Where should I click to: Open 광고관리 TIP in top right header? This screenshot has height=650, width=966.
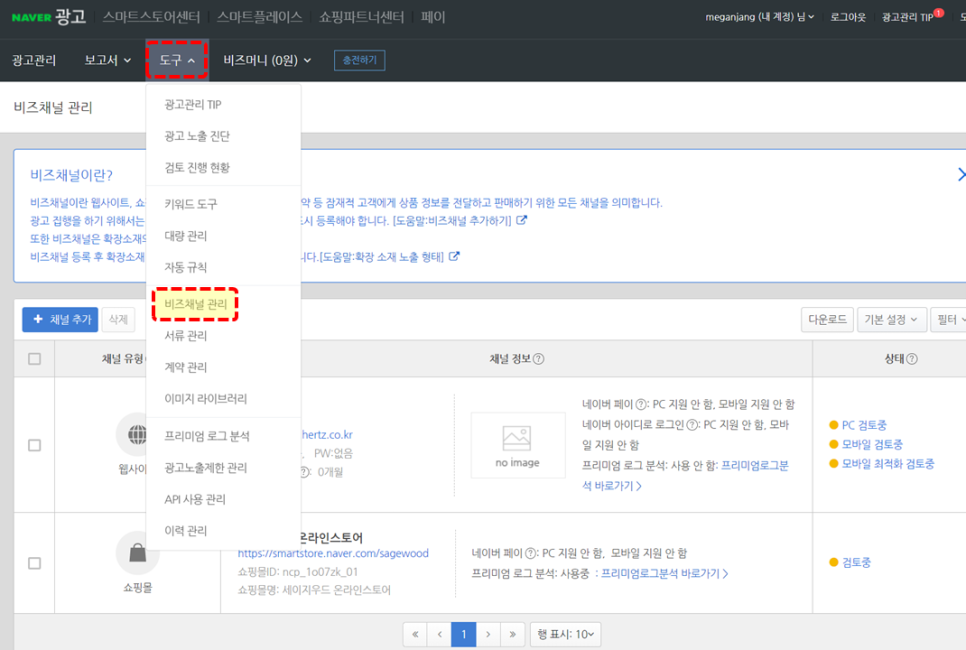(907, 17)
